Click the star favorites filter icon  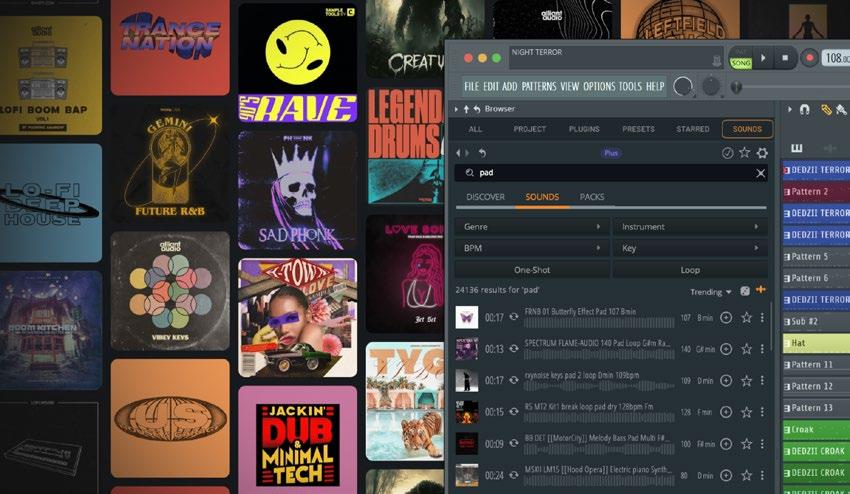tap(745, 153)
